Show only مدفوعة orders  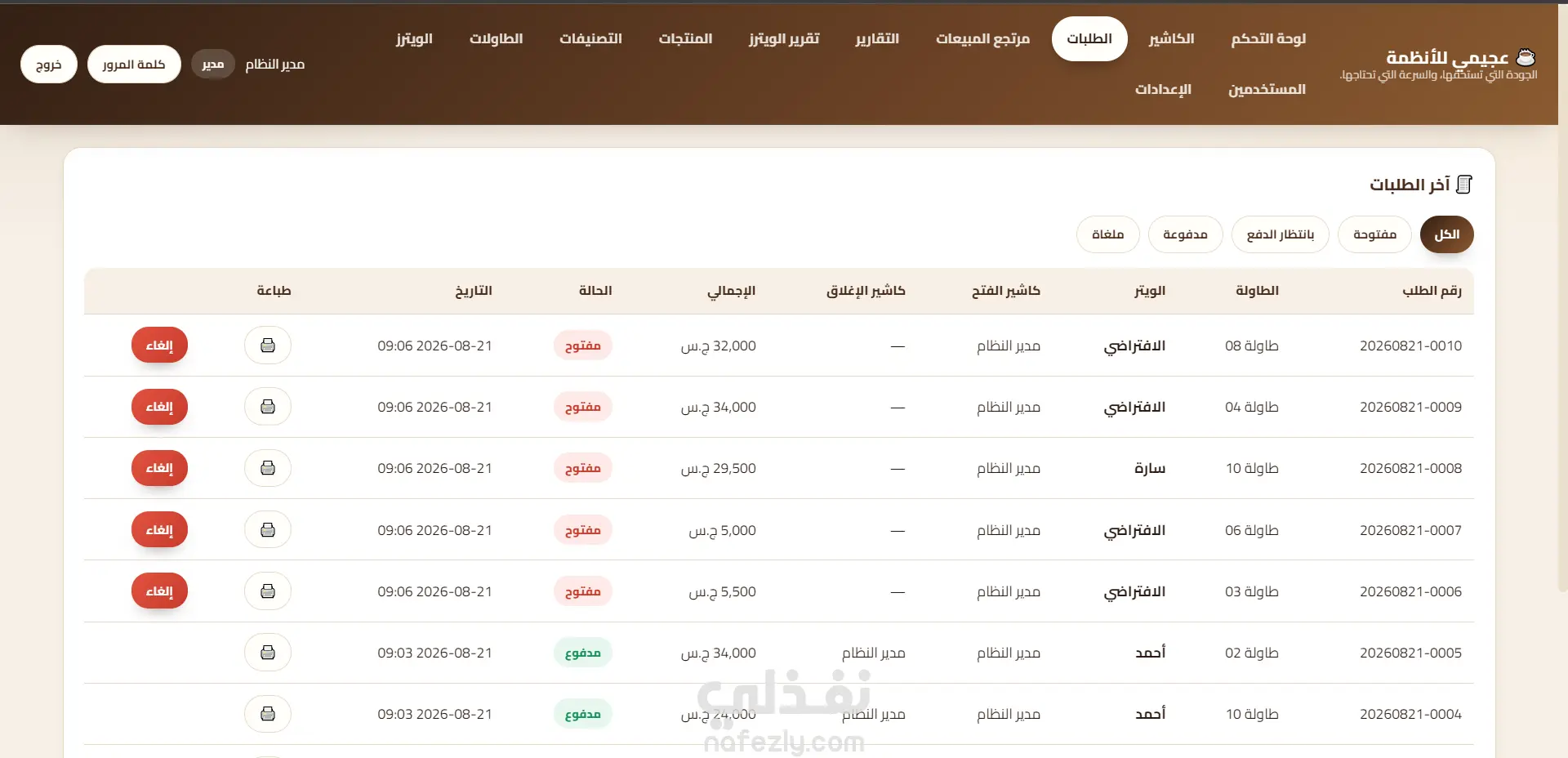tap(1185, 234)
